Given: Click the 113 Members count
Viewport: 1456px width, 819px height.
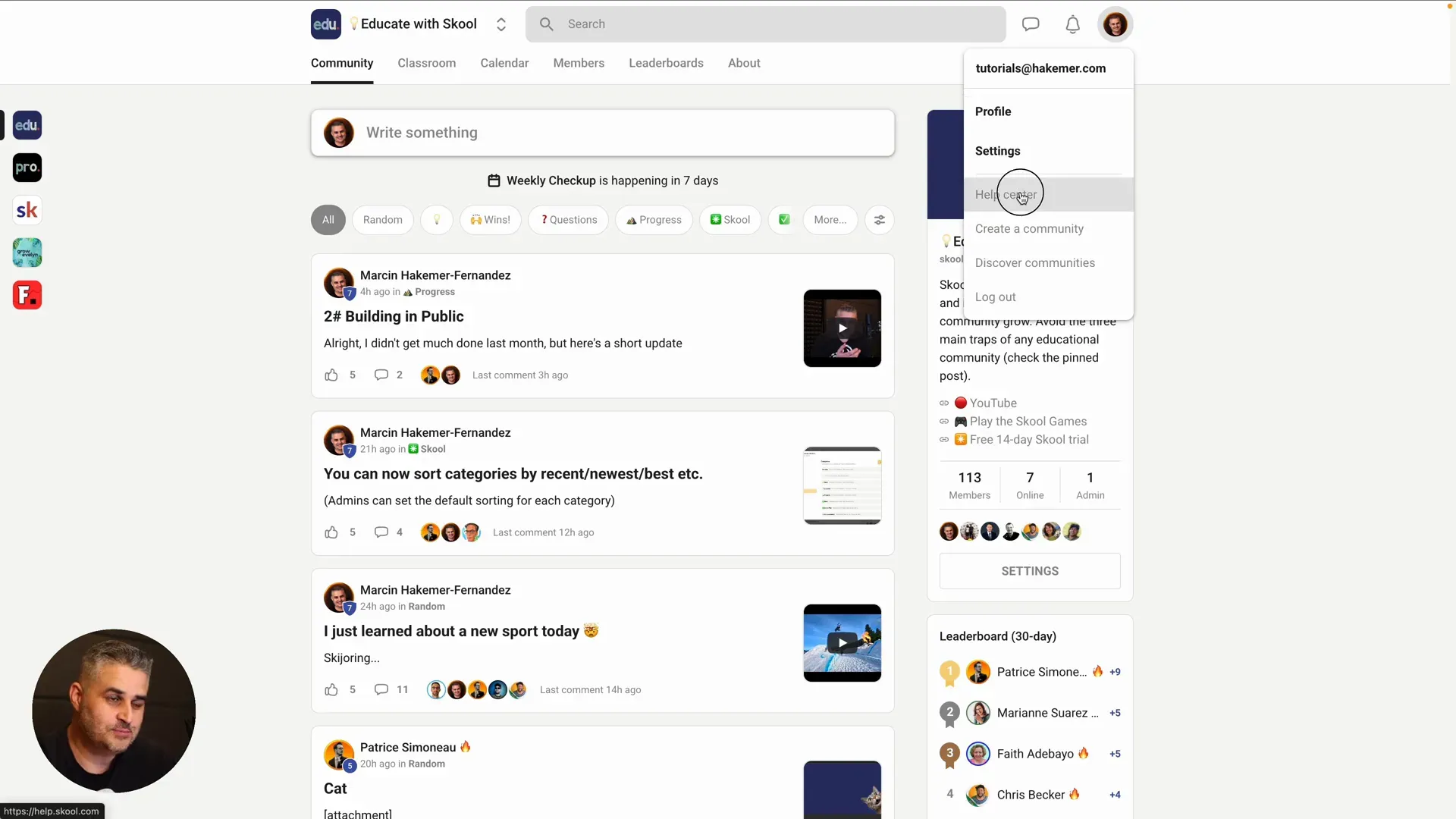Looking at the screenshot, I should pos(970,485).
